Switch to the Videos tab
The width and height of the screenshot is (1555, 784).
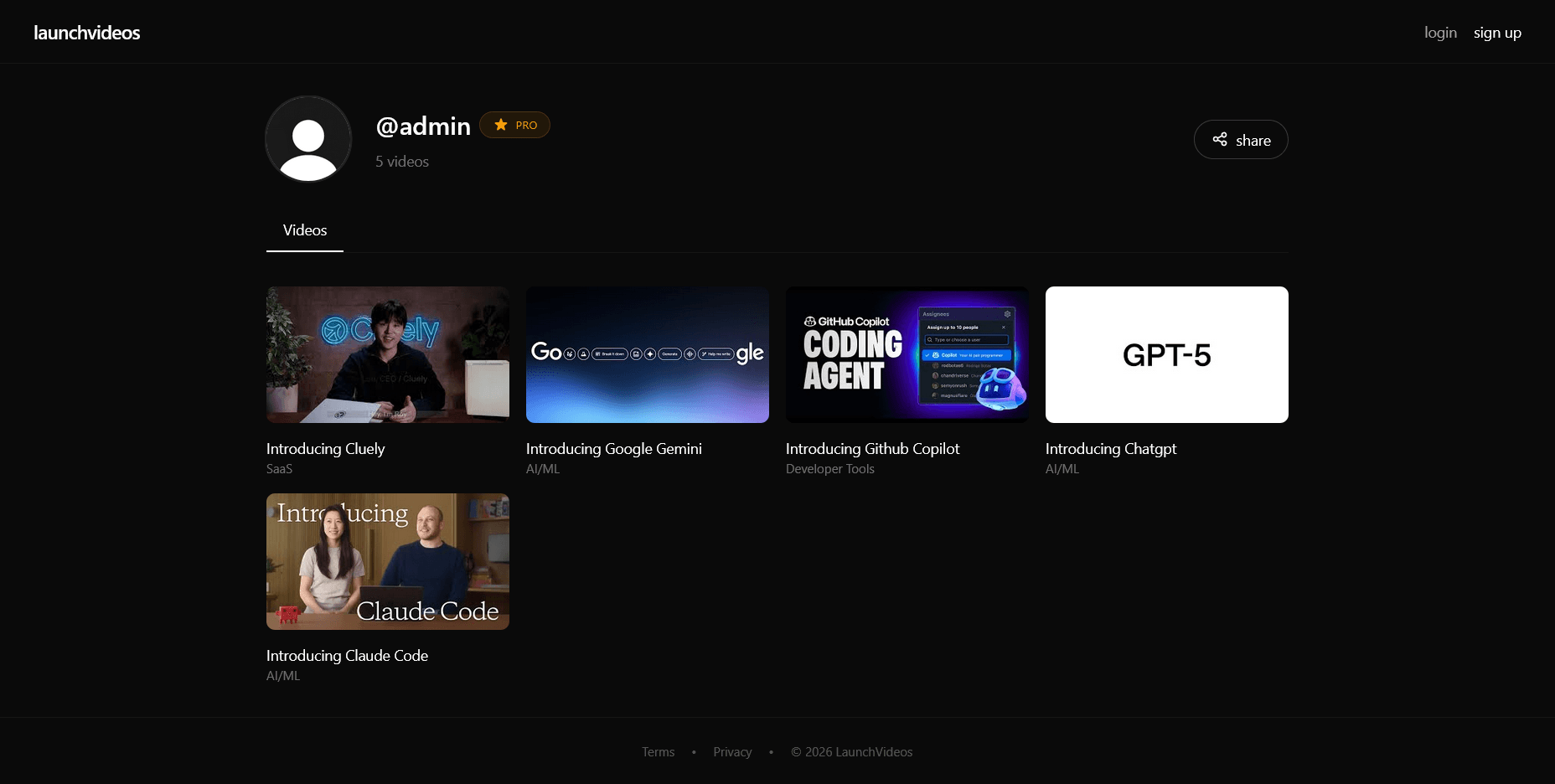coord(304,230)
